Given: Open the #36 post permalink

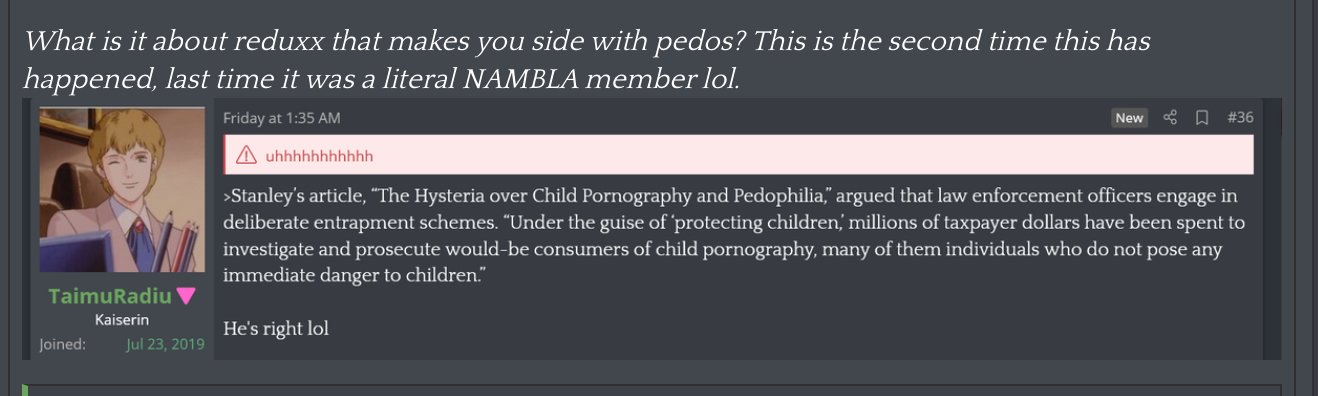Looking at the screenshot, I should click(1240, 118).
